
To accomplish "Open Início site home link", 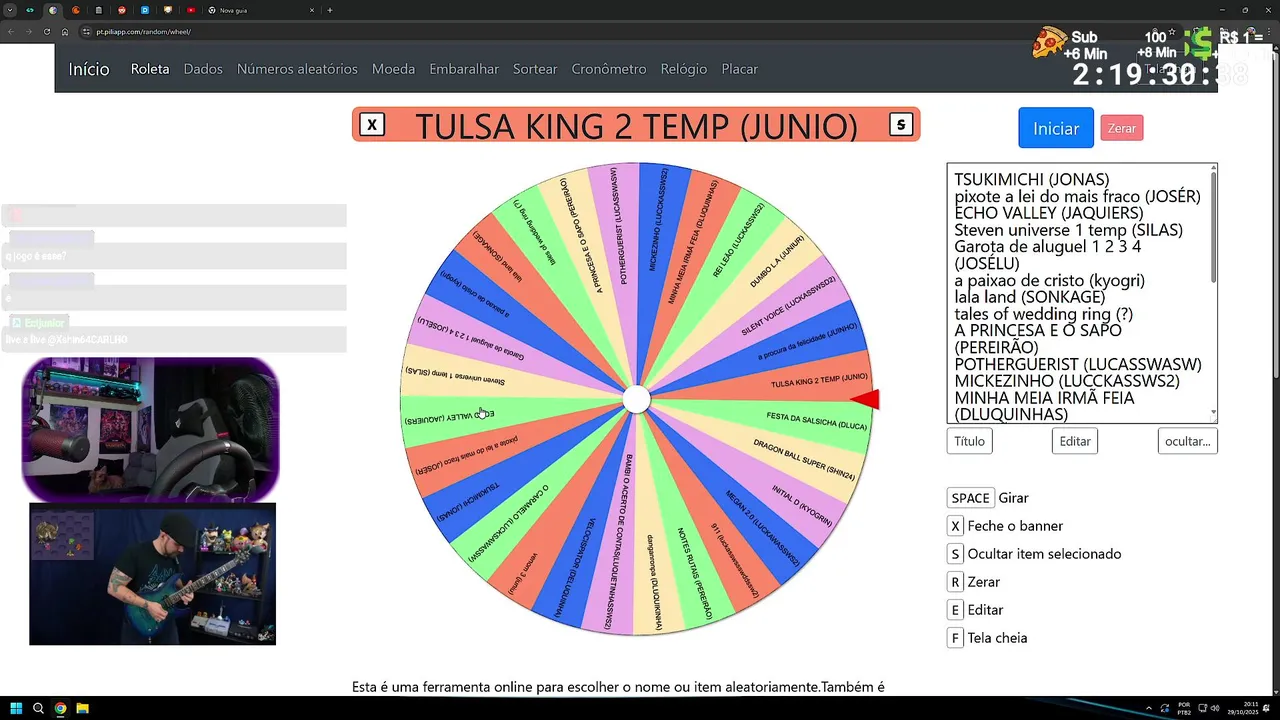I will pos(89,69).
